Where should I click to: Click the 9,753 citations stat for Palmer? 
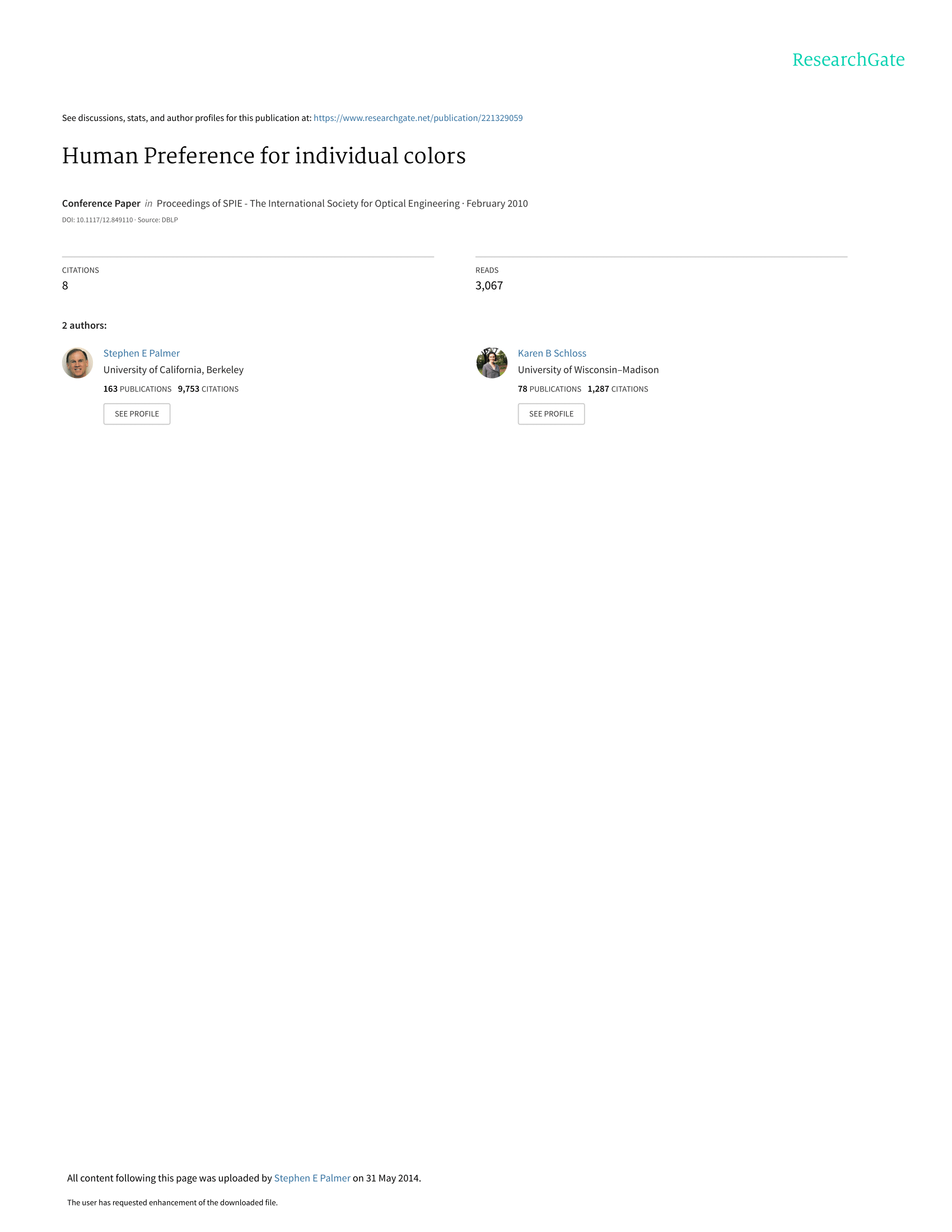tap(208, 389)
